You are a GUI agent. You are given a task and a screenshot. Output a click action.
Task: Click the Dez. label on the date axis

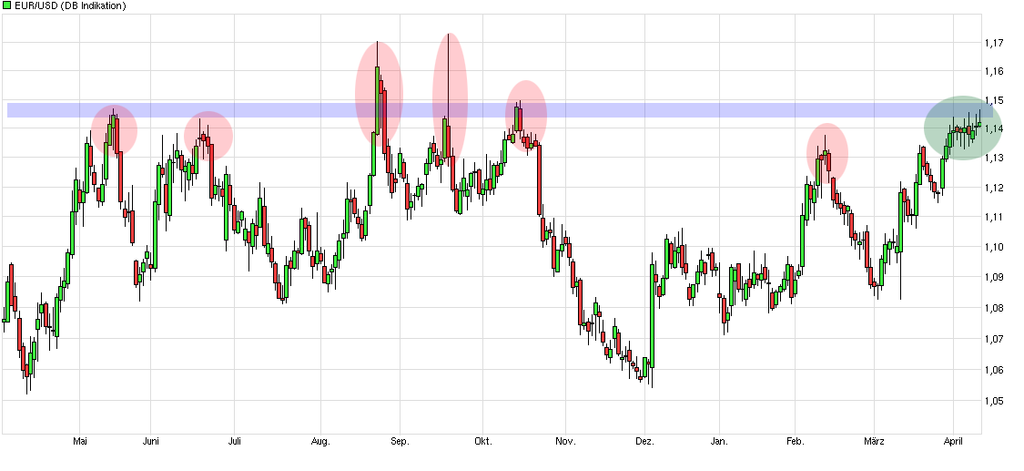[645, 441]
